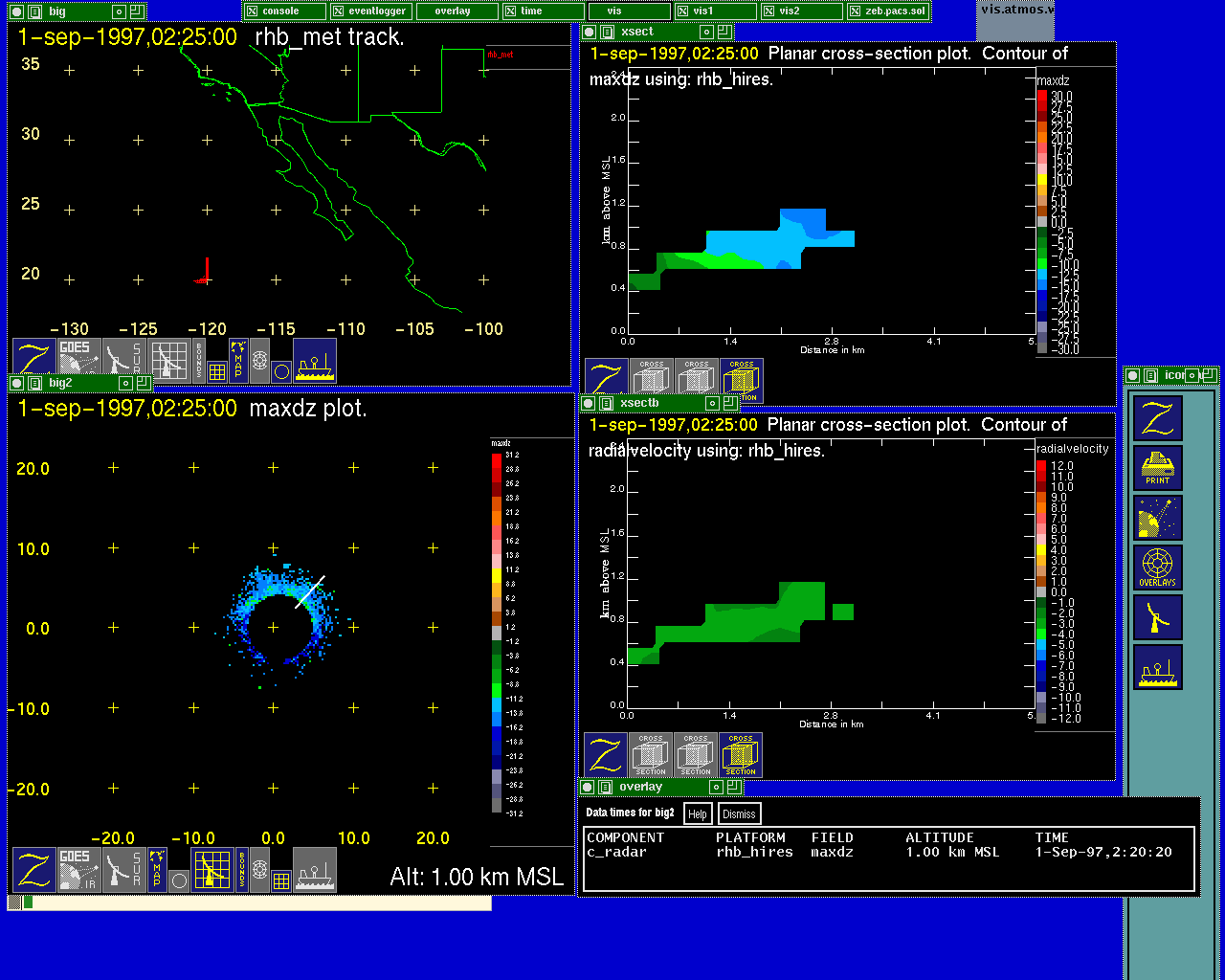
Task: Select the ship icon in the icon panel
Action: (1157, 667)
